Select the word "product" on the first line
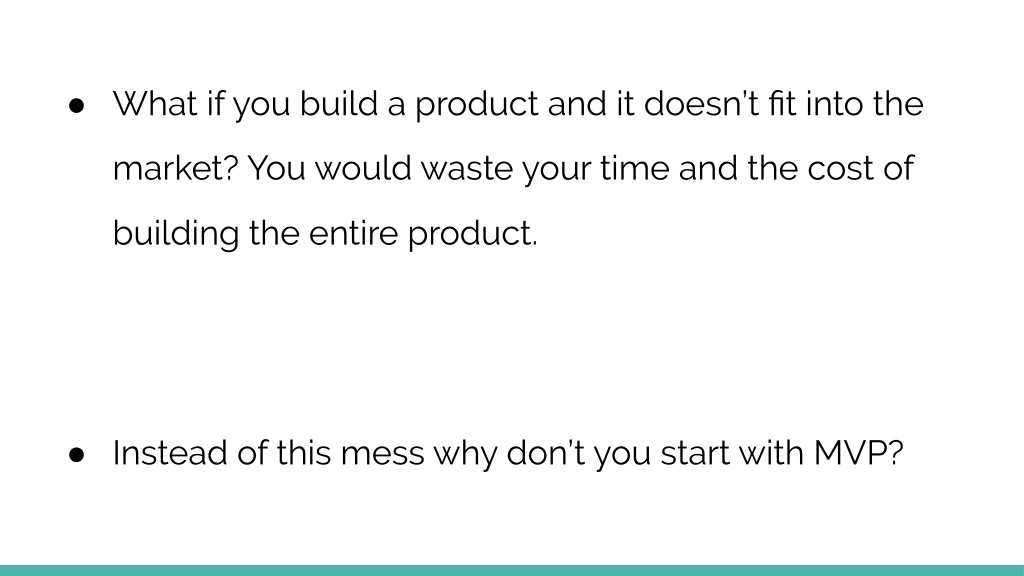 477,106
